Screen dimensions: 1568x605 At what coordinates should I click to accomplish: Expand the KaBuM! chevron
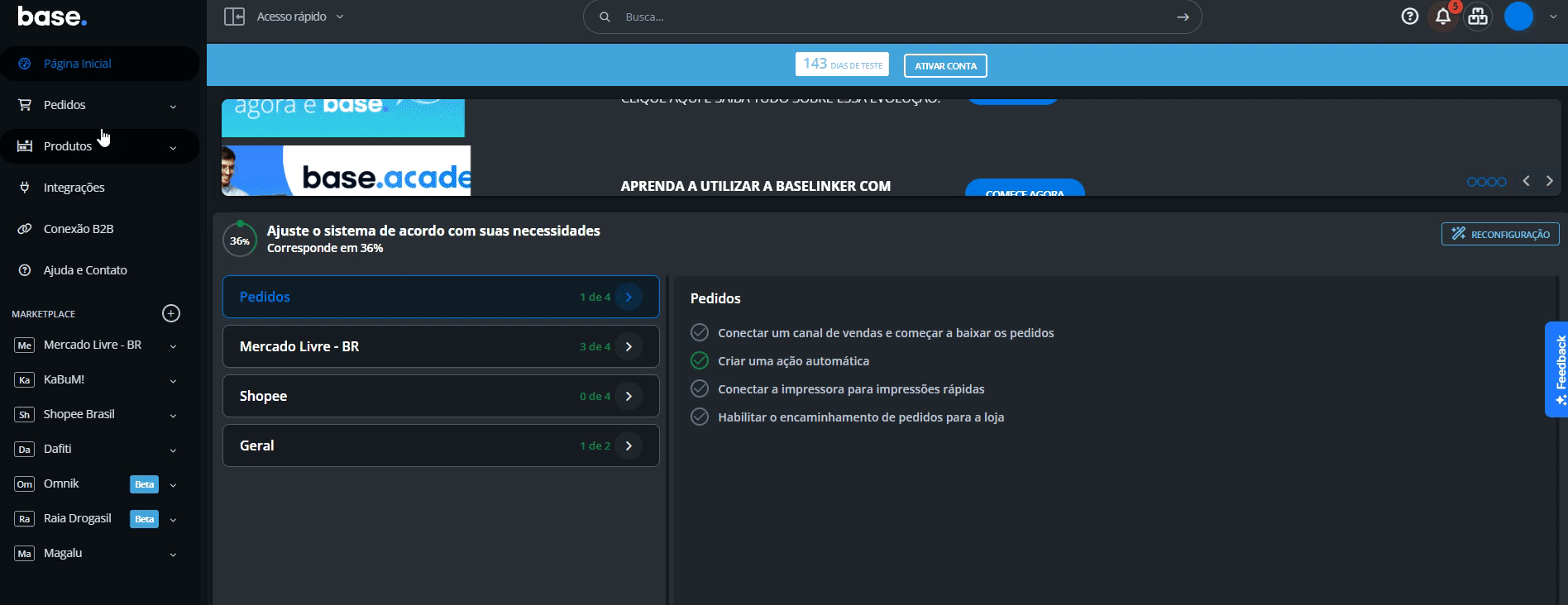point(173,381)
